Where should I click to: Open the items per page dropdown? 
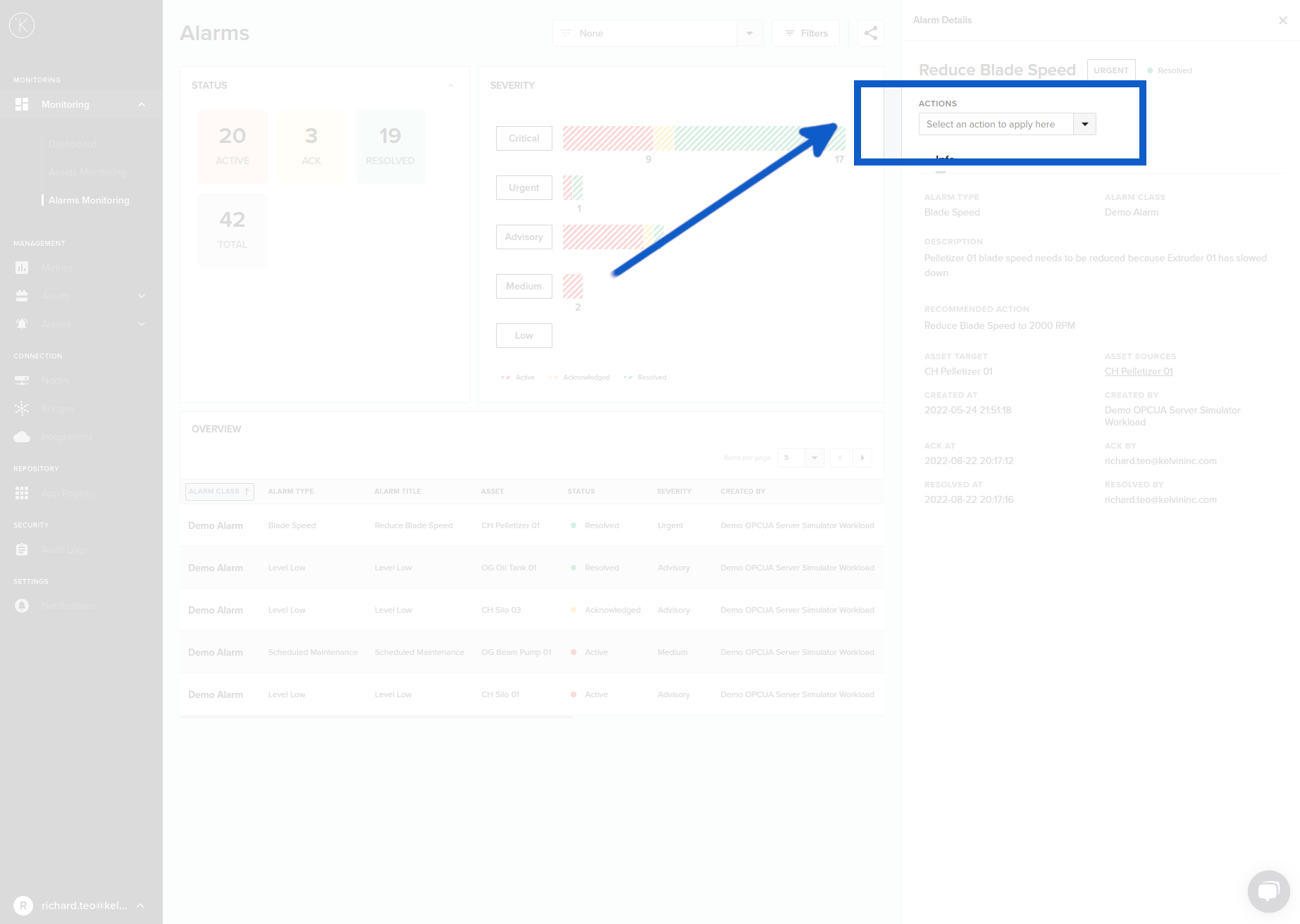tap(801, 458)
